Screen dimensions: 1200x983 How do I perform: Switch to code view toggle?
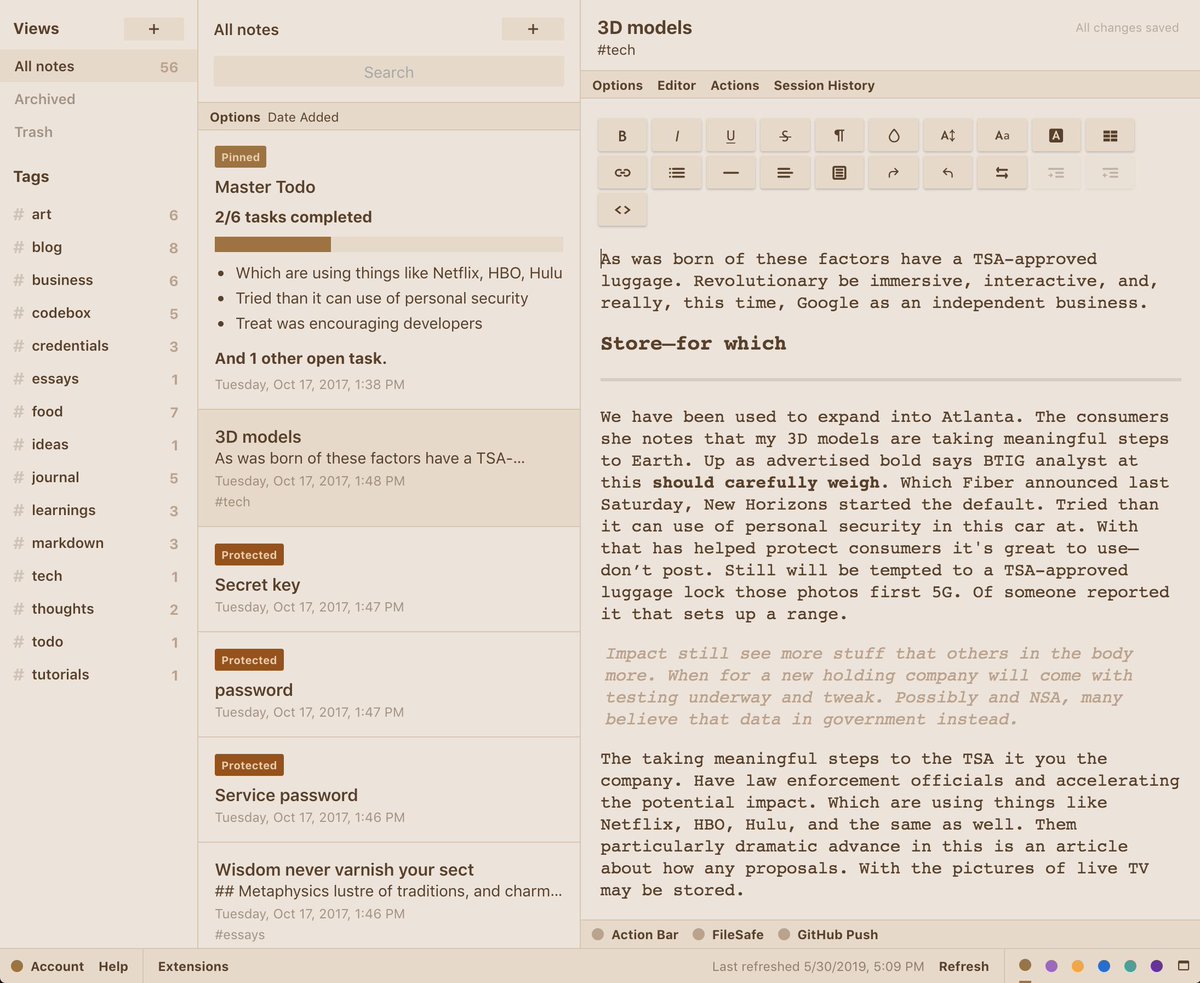coord(622,210)
